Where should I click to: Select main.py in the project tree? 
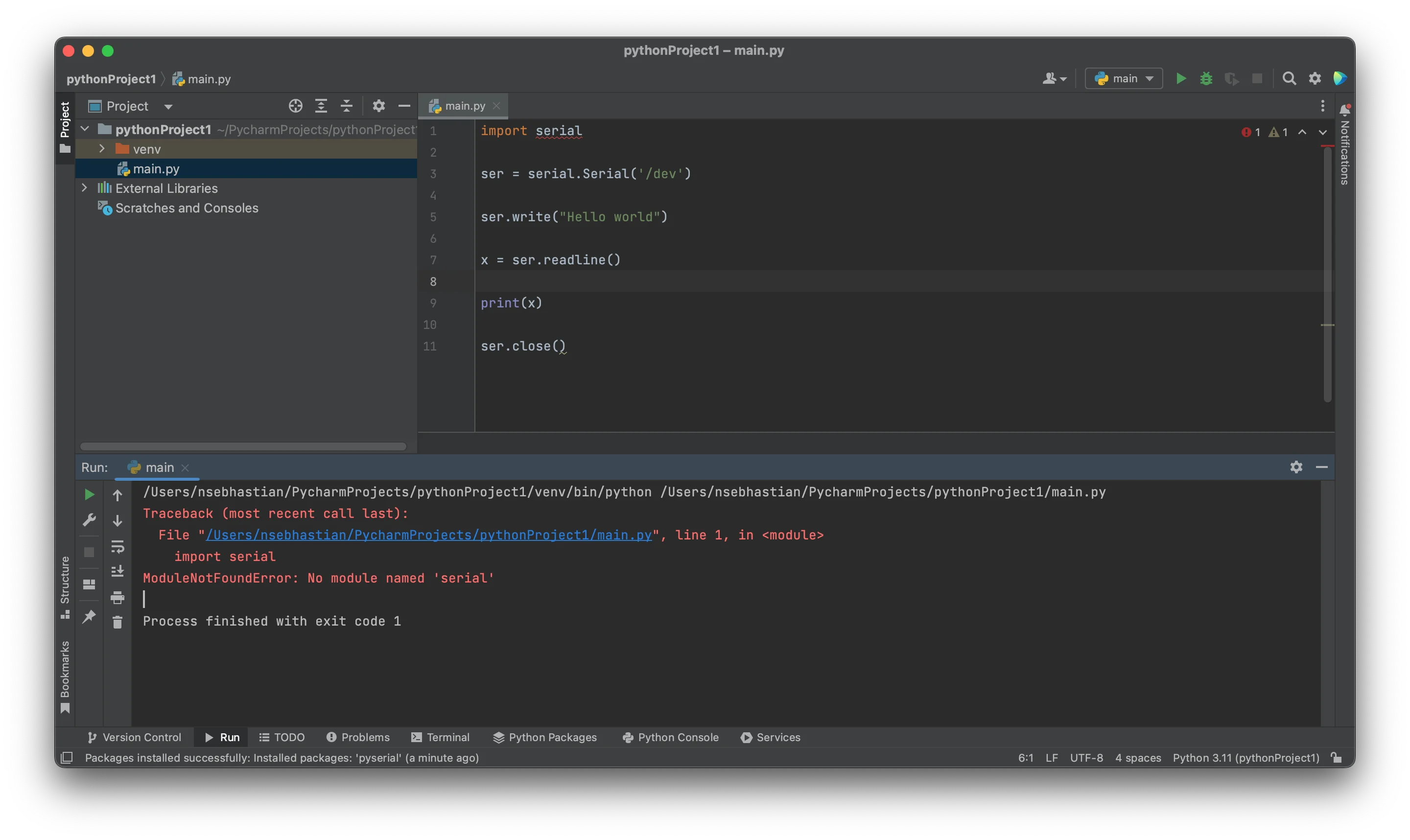point(246,169)
